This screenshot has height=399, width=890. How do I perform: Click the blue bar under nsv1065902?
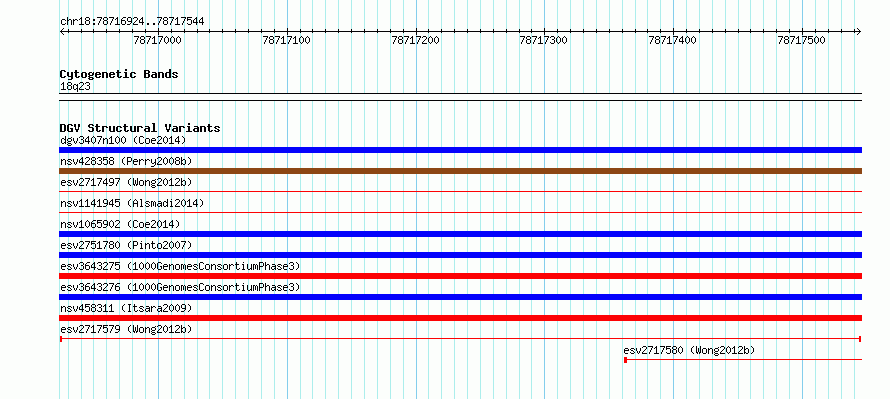tap(460, 234)
